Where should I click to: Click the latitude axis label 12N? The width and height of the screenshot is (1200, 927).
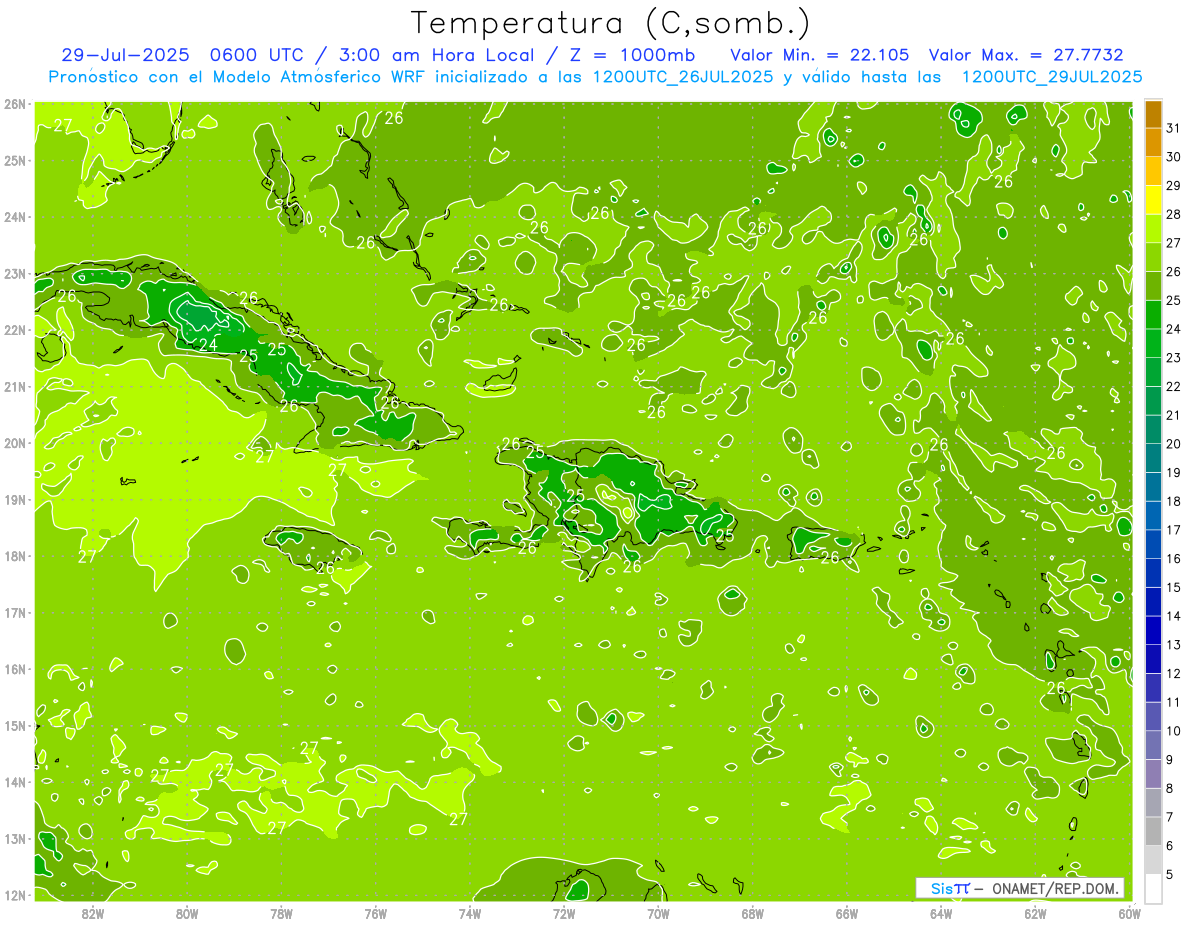point(15,895)
